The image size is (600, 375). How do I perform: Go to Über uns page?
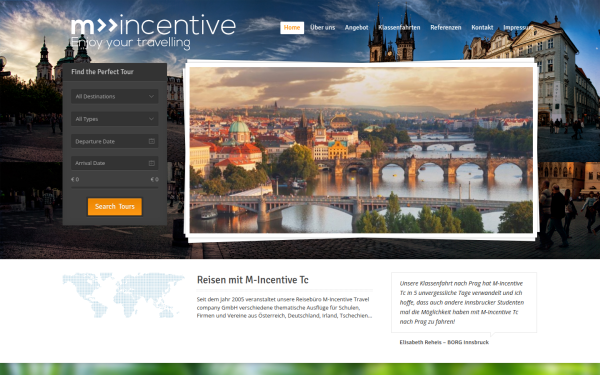[x=323, y=28]
